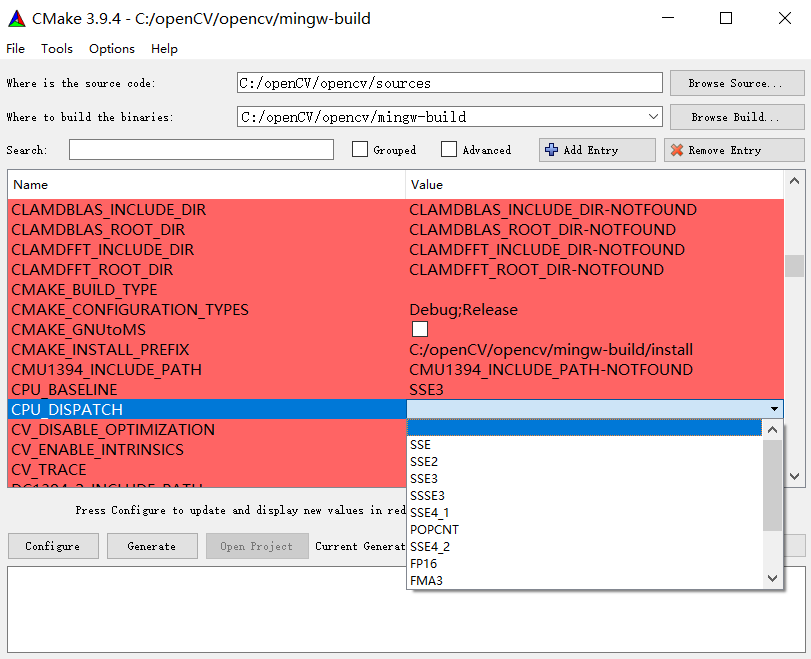Click the Browse Source button

(x=737, y=83)
